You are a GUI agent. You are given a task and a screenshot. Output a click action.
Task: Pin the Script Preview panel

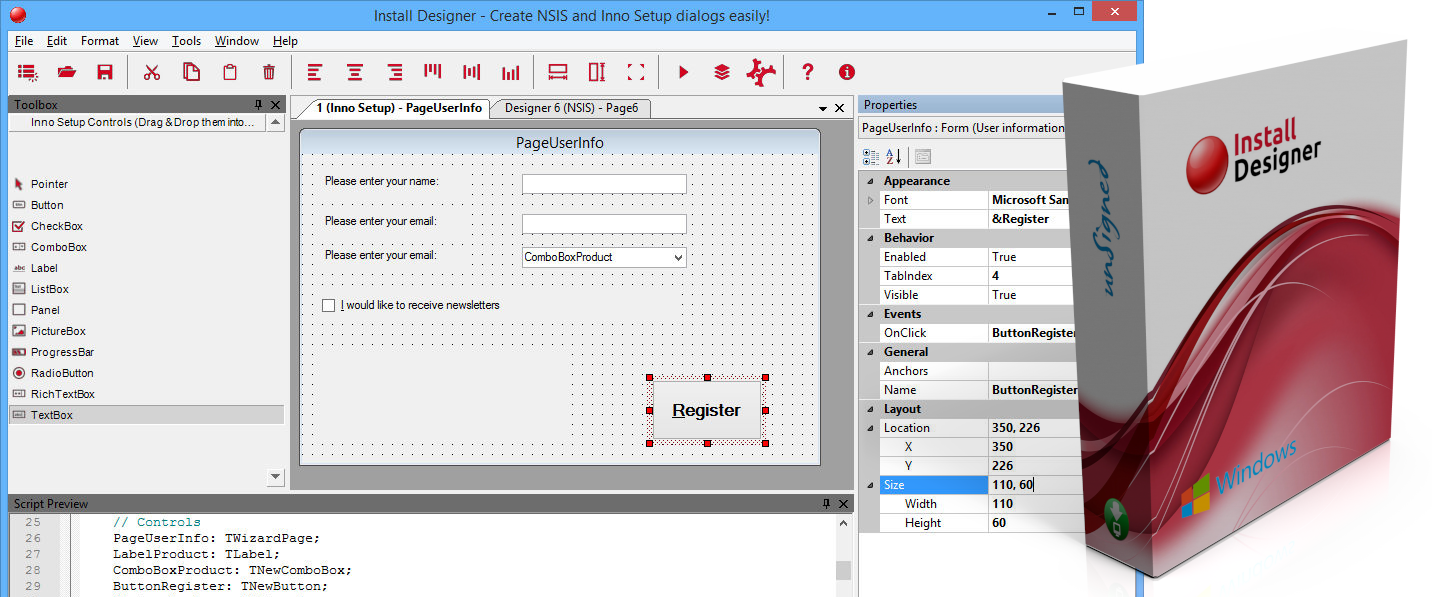(x=826, y=503)
